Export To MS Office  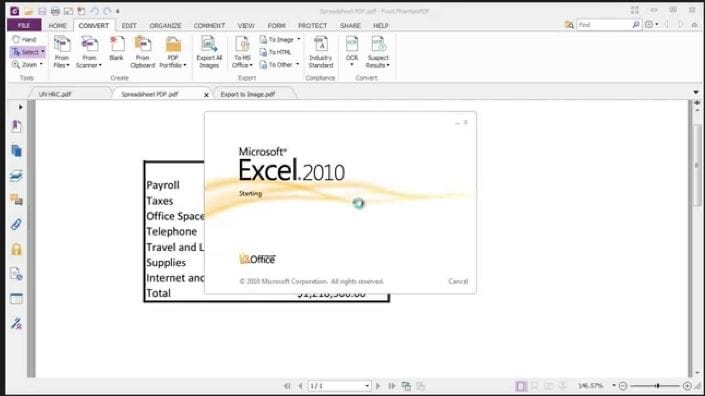tap(242, 52)
